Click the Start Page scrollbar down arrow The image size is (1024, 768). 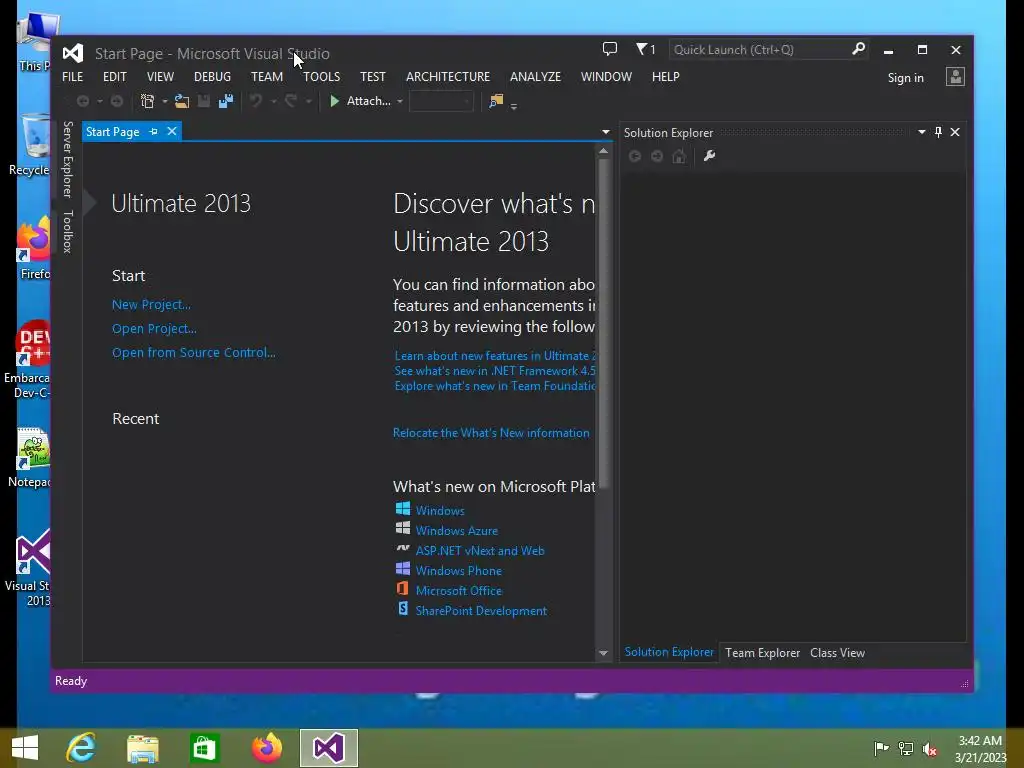pos(603,653)
